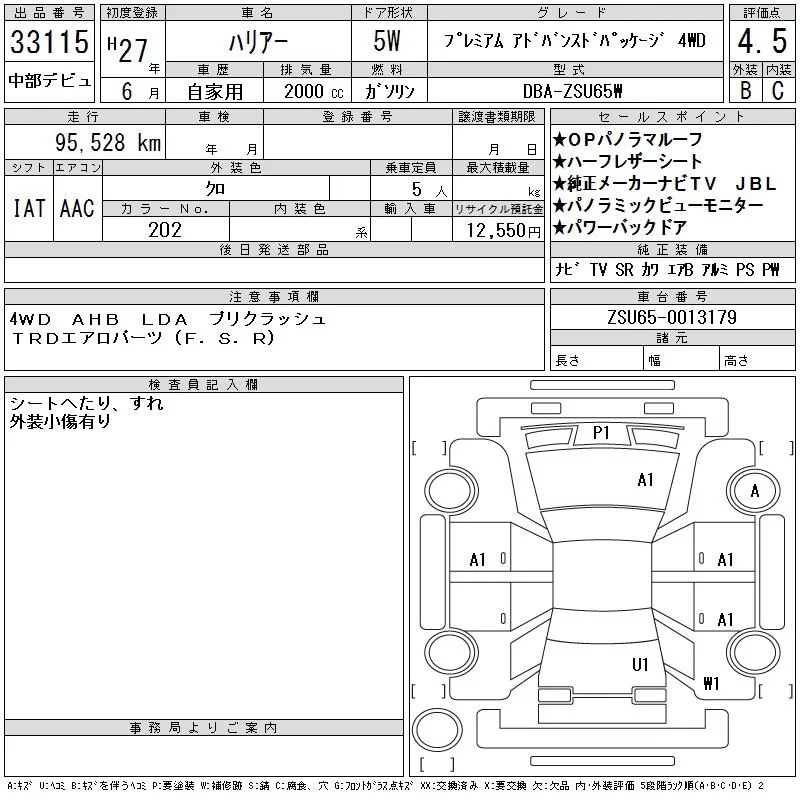Click the A1 mark right of car body
Screen dimensions: 800x800
coord(726,560)
